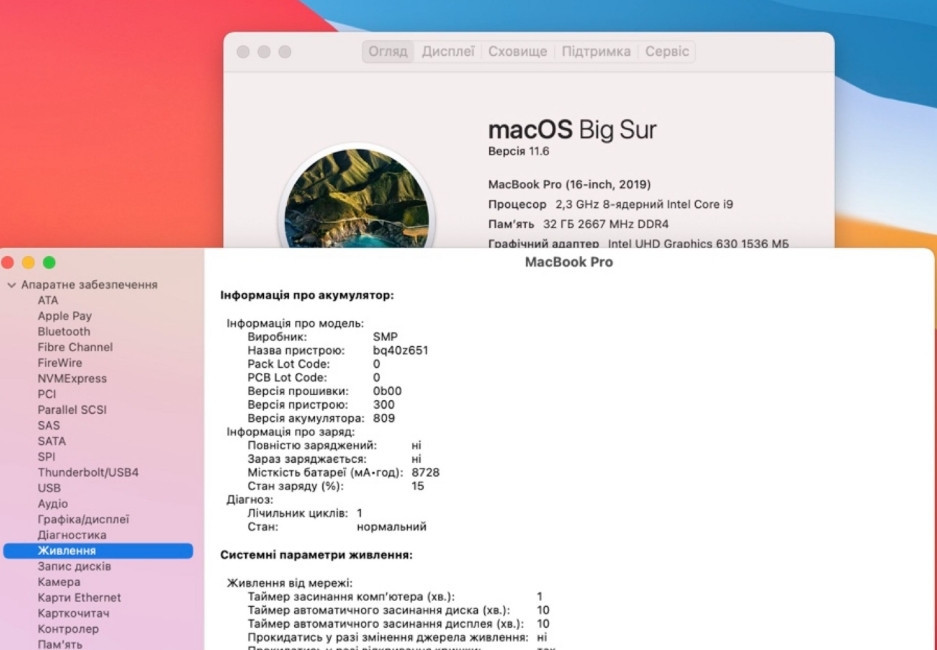Open the Сховище tab
This screenshot has height=650, width=937.
coord(517,51)
